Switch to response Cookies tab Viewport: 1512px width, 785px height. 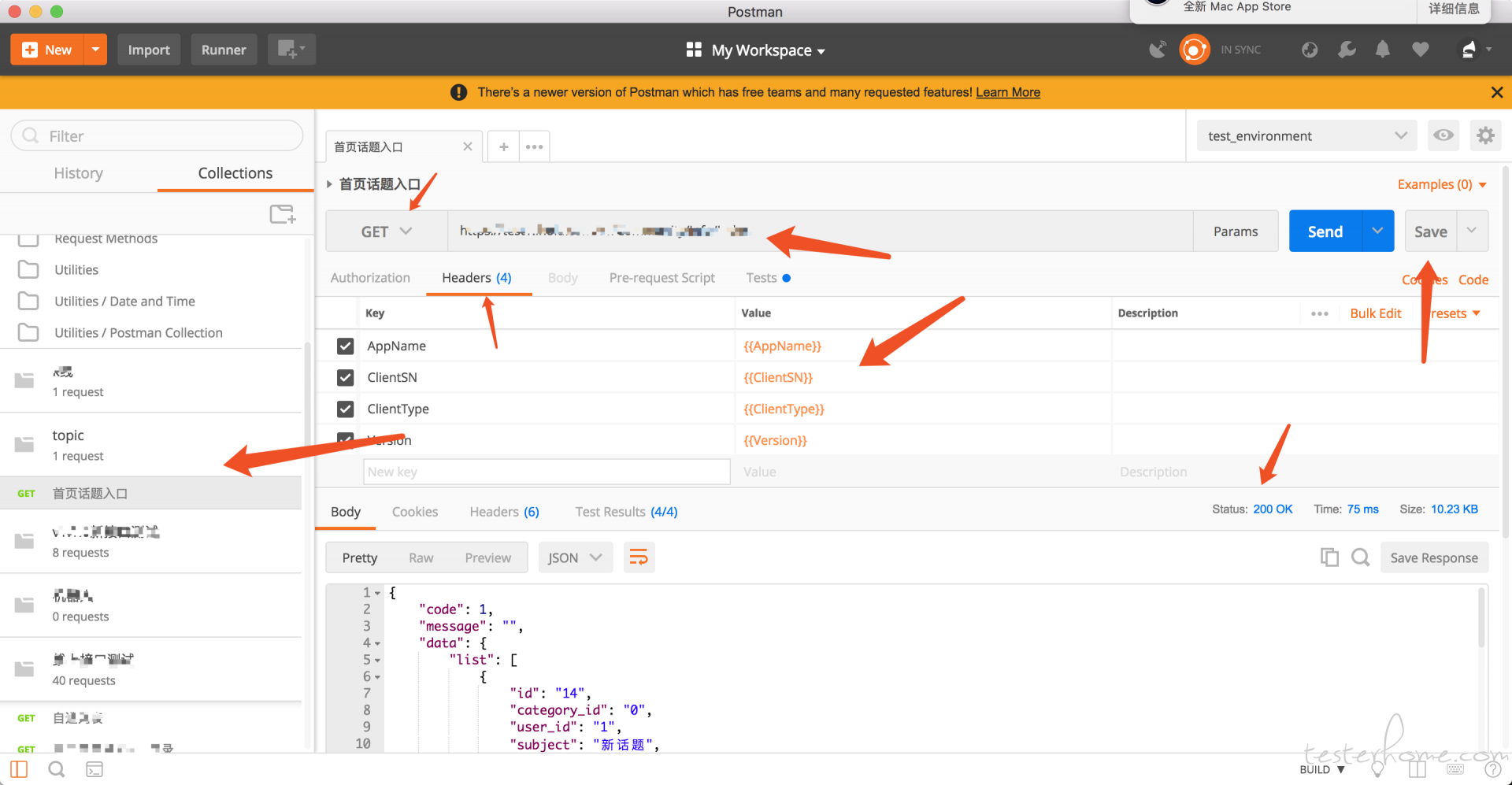(415, 512)
